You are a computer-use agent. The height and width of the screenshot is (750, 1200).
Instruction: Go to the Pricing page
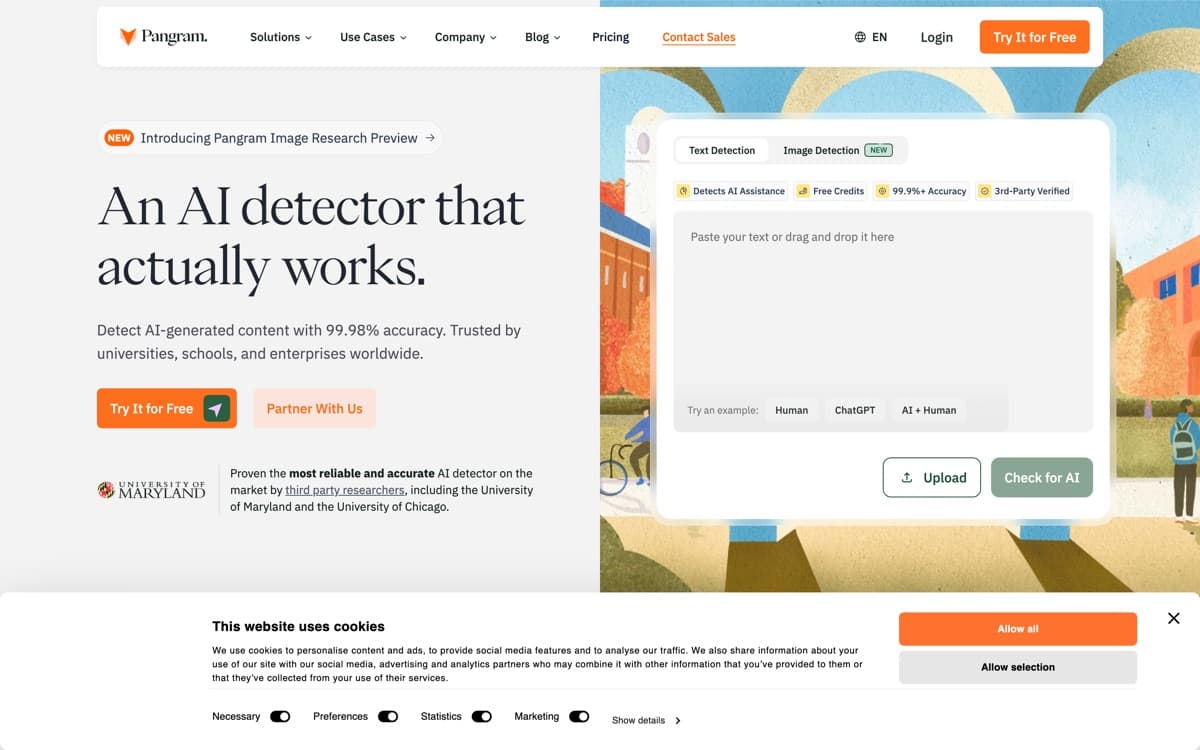(x=610, y=37)
